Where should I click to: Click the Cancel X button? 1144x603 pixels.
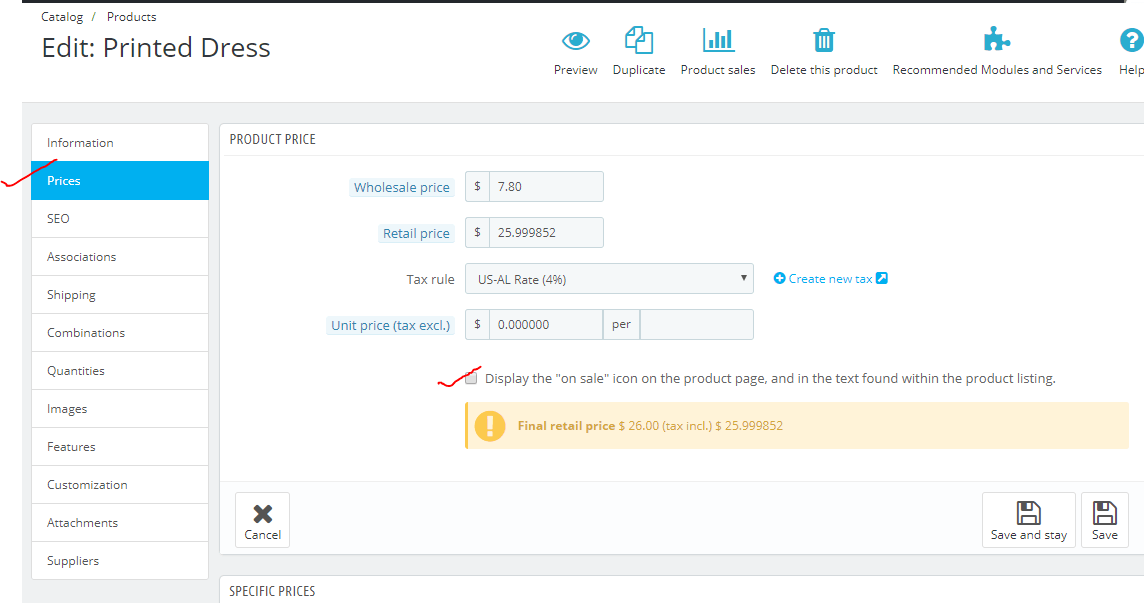click(x=263, y=520)
